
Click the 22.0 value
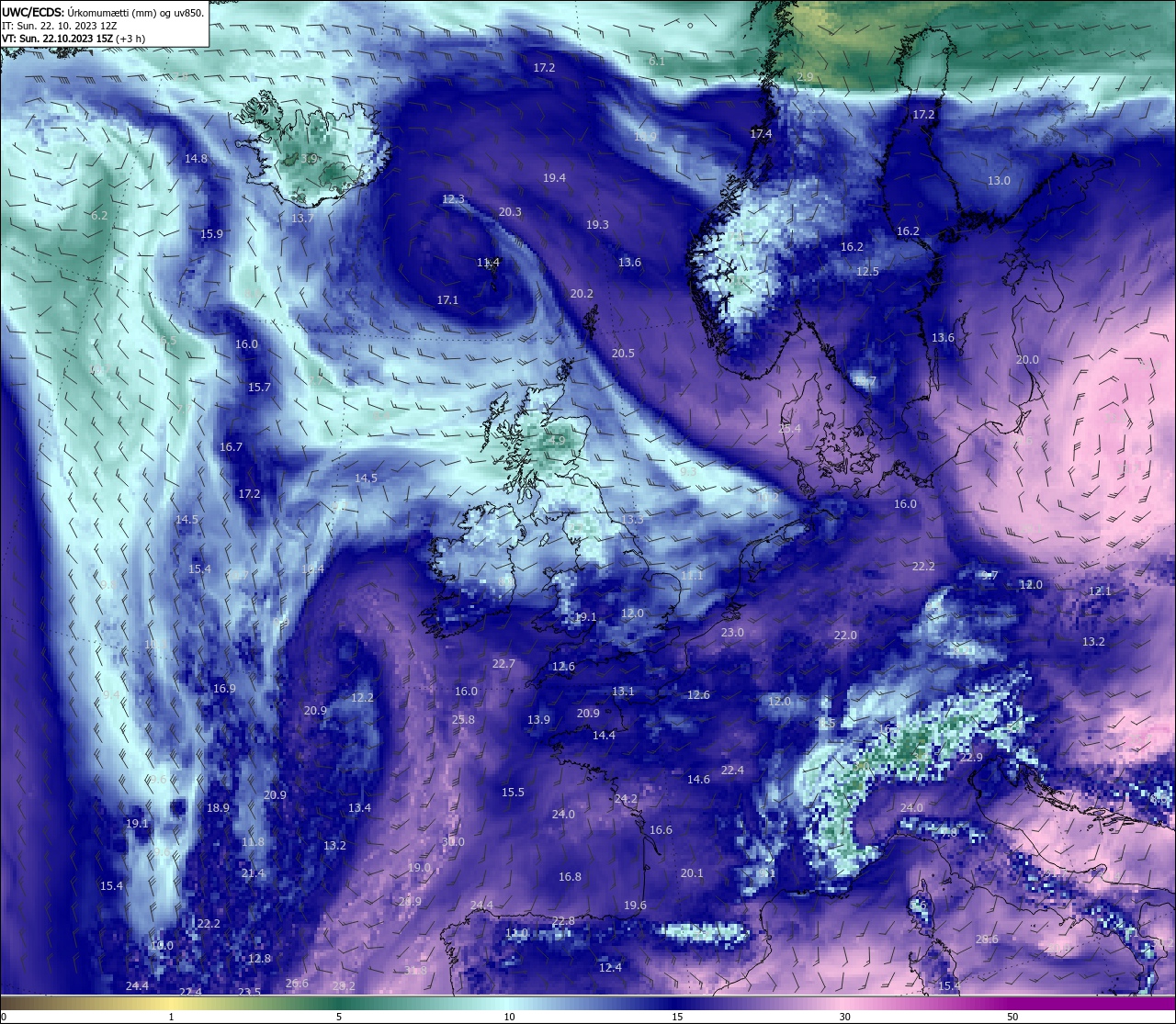845,636
